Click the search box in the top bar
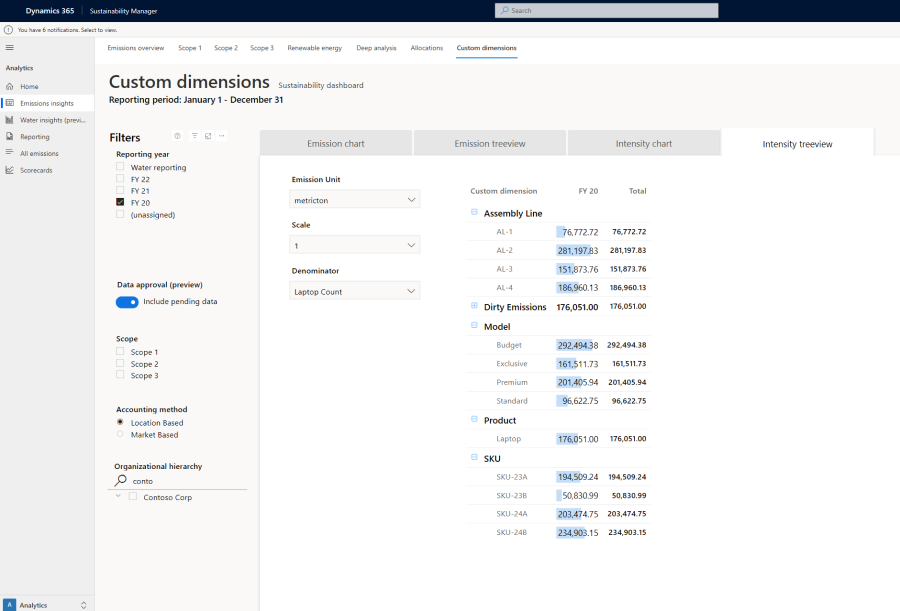 click(607, 10)
